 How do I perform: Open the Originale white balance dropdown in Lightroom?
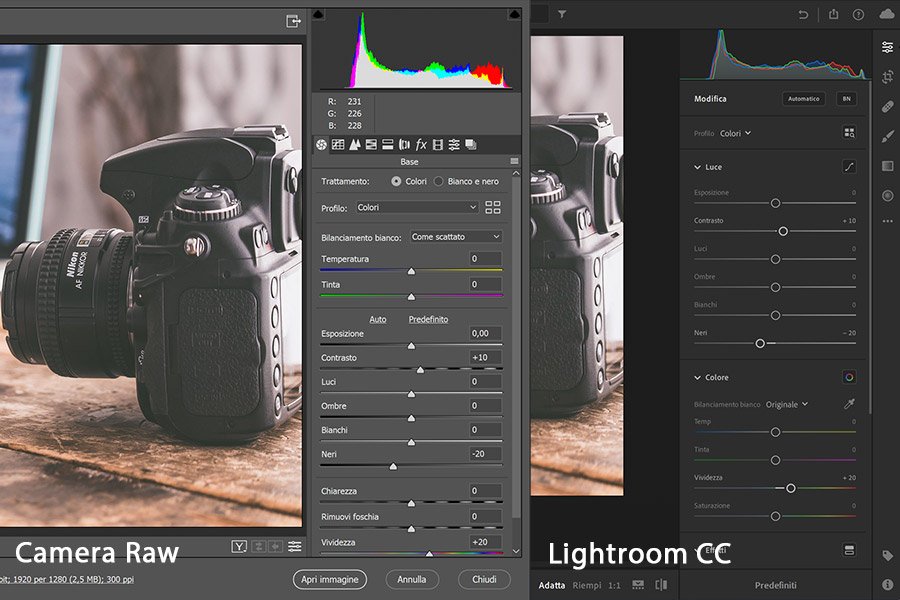[x=787, y=404]
